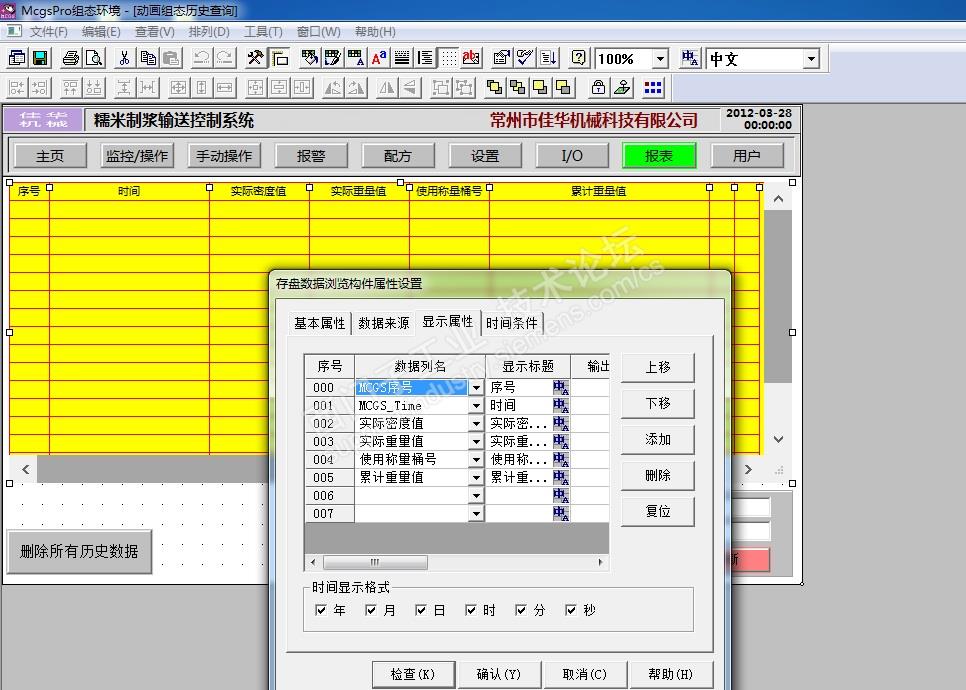The image size is (966, 690).
Task: Click the padlock lock-object icon
Action: coord(598,88)
